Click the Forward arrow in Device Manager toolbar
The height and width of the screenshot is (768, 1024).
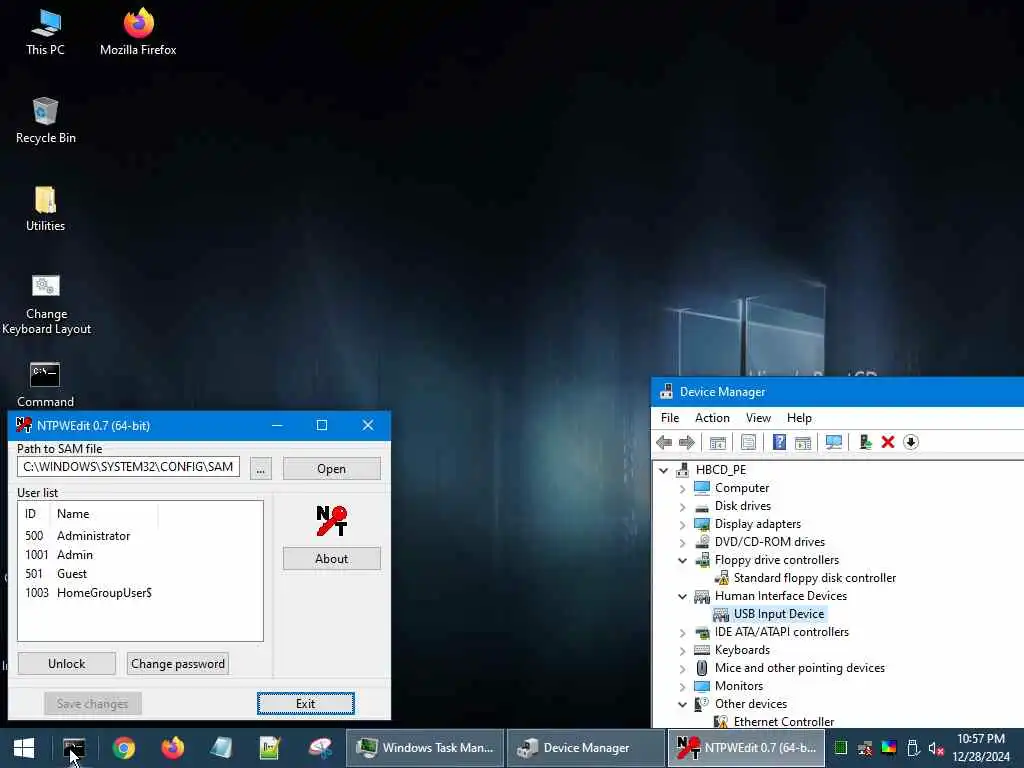[x=686, y=442]
